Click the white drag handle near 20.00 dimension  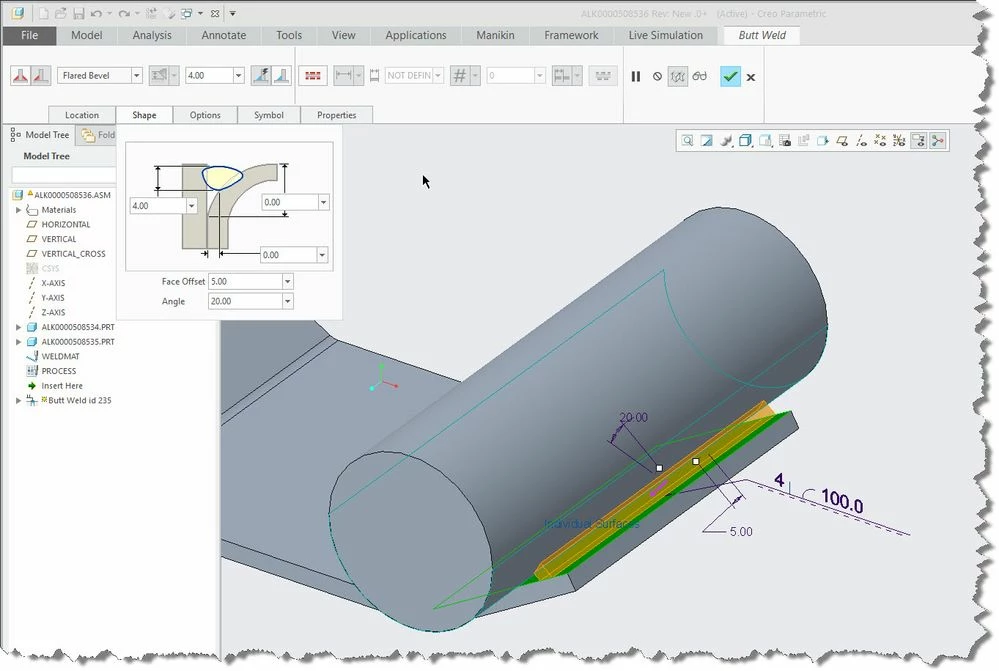pyautogui.click(x=659, y=468)
